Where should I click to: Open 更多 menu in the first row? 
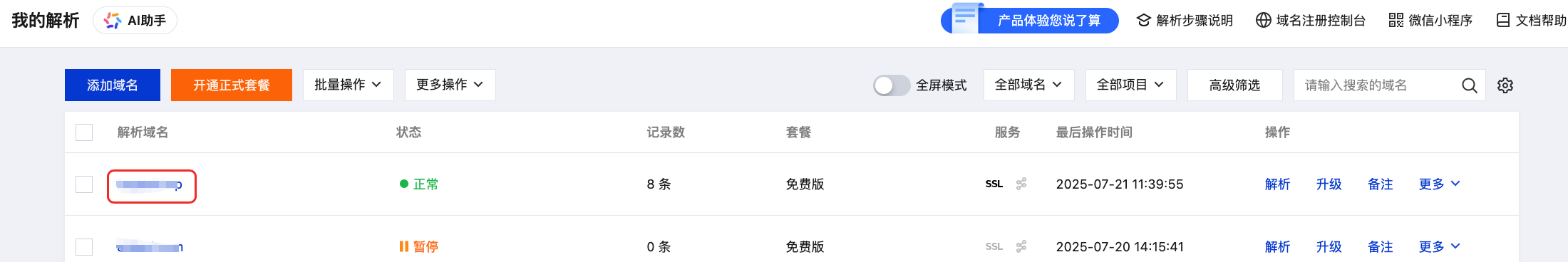click(x=1439, y=184)
